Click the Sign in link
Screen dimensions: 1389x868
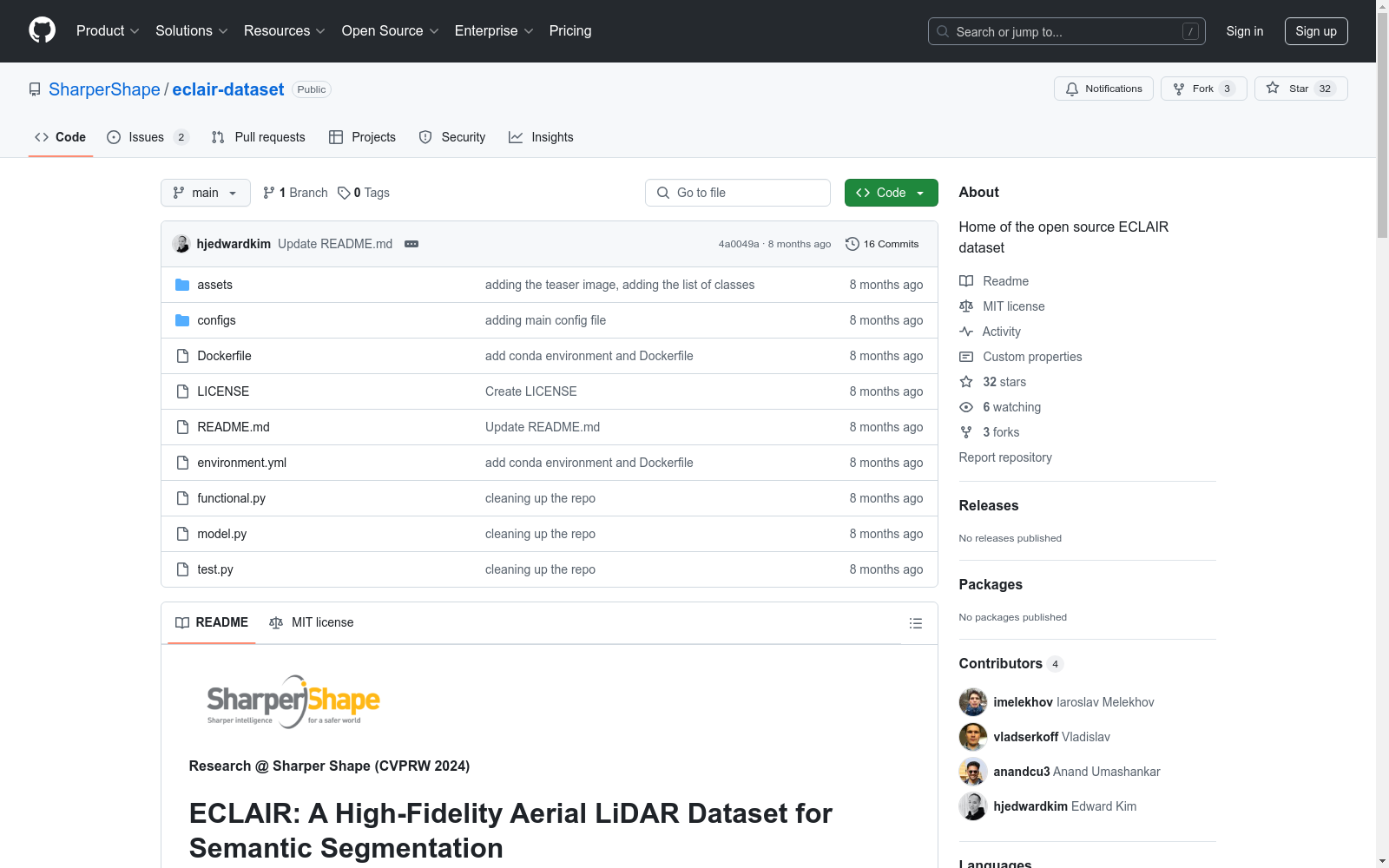1245,31
